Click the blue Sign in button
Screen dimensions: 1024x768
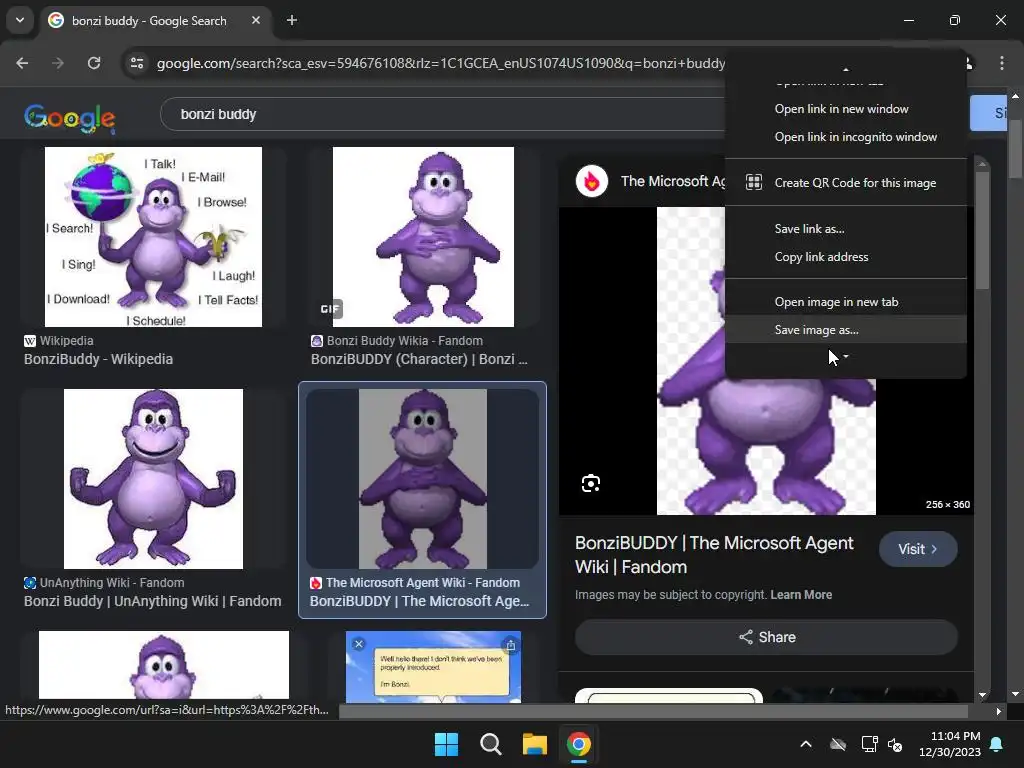point(989,113)
